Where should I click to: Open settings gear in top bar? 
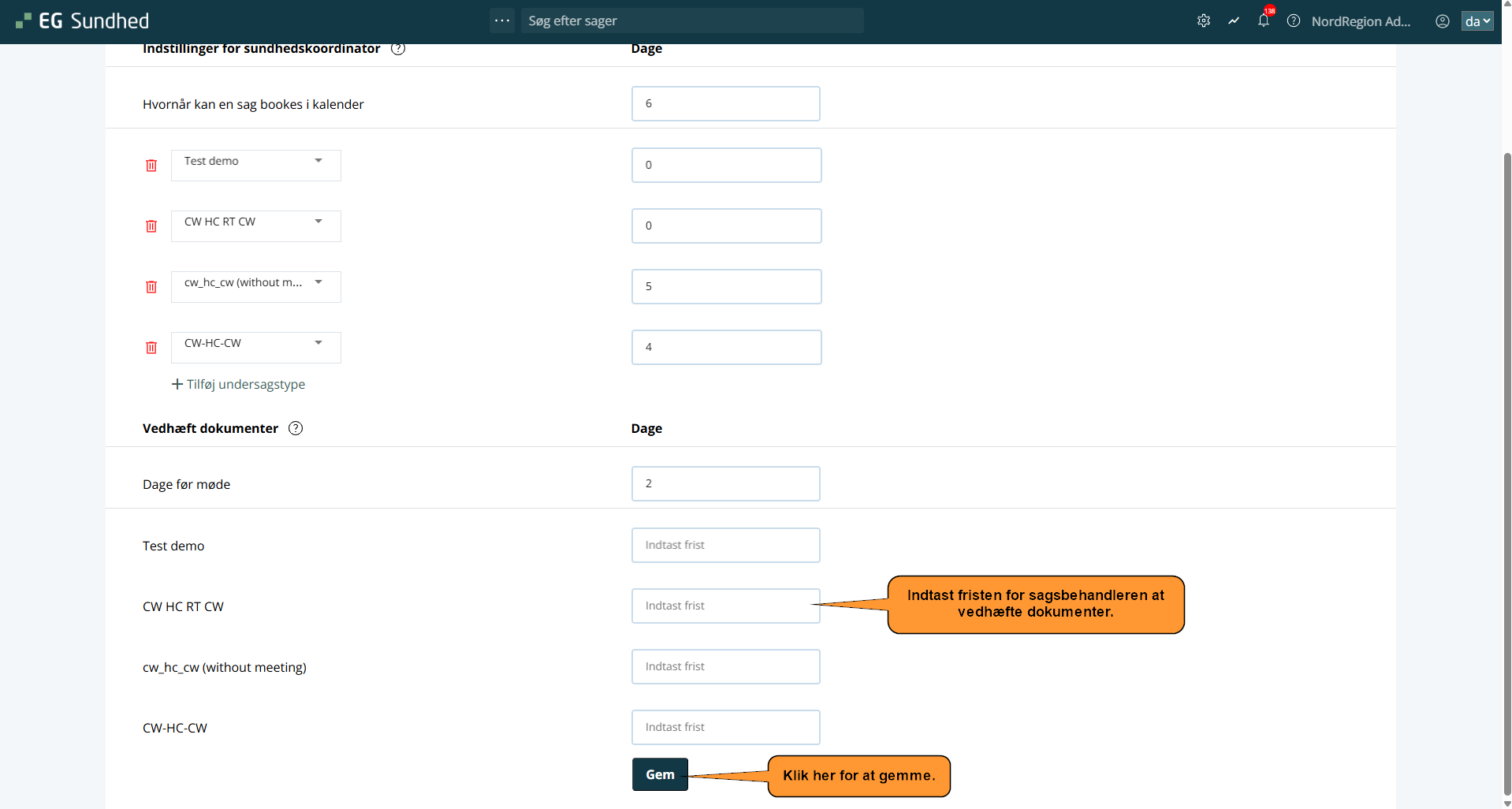click(1203, 21)
